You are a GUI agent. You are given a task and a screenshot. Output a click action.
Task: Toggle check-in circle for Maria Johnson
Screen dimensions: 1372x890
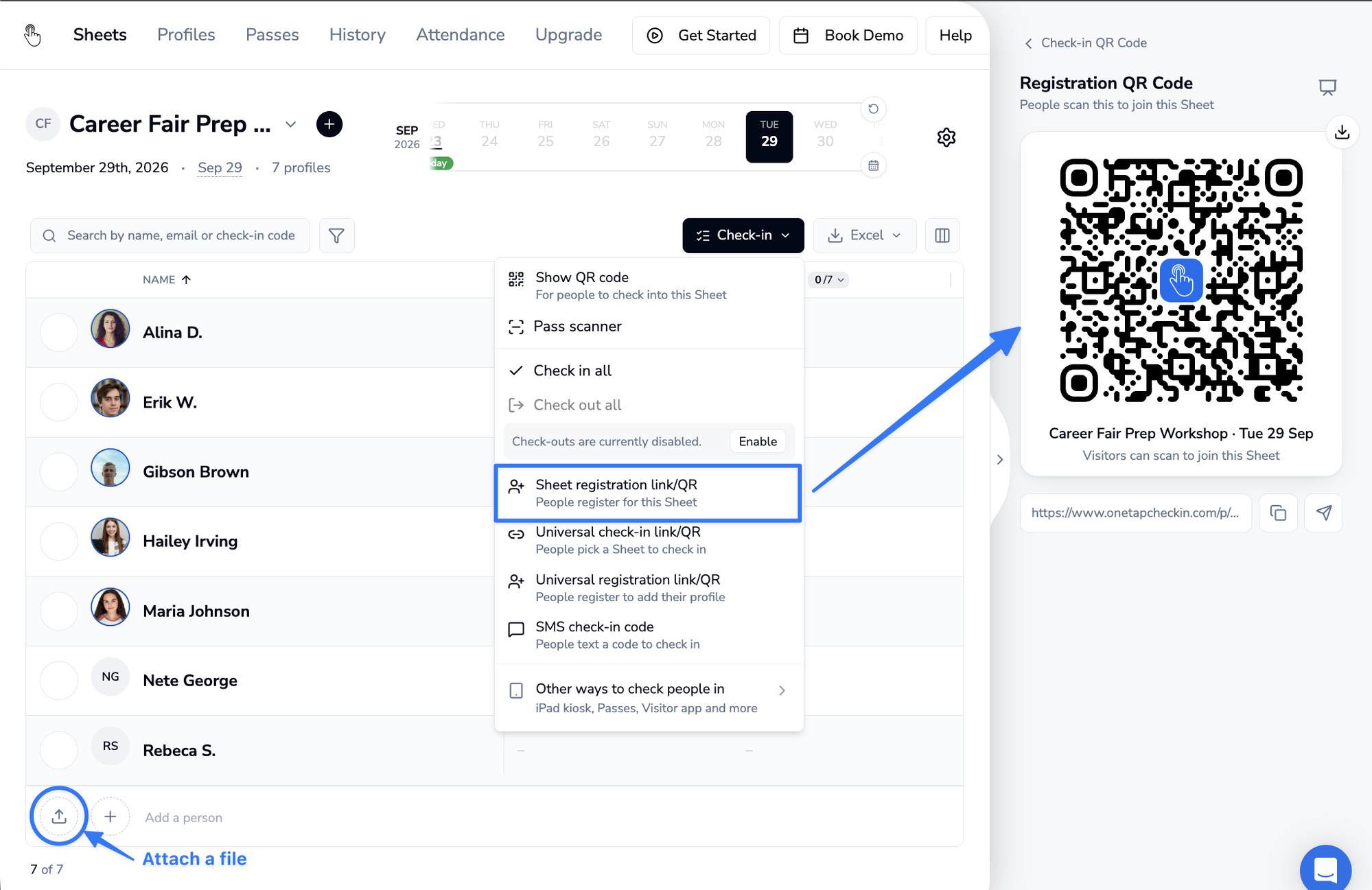[59, 611]
